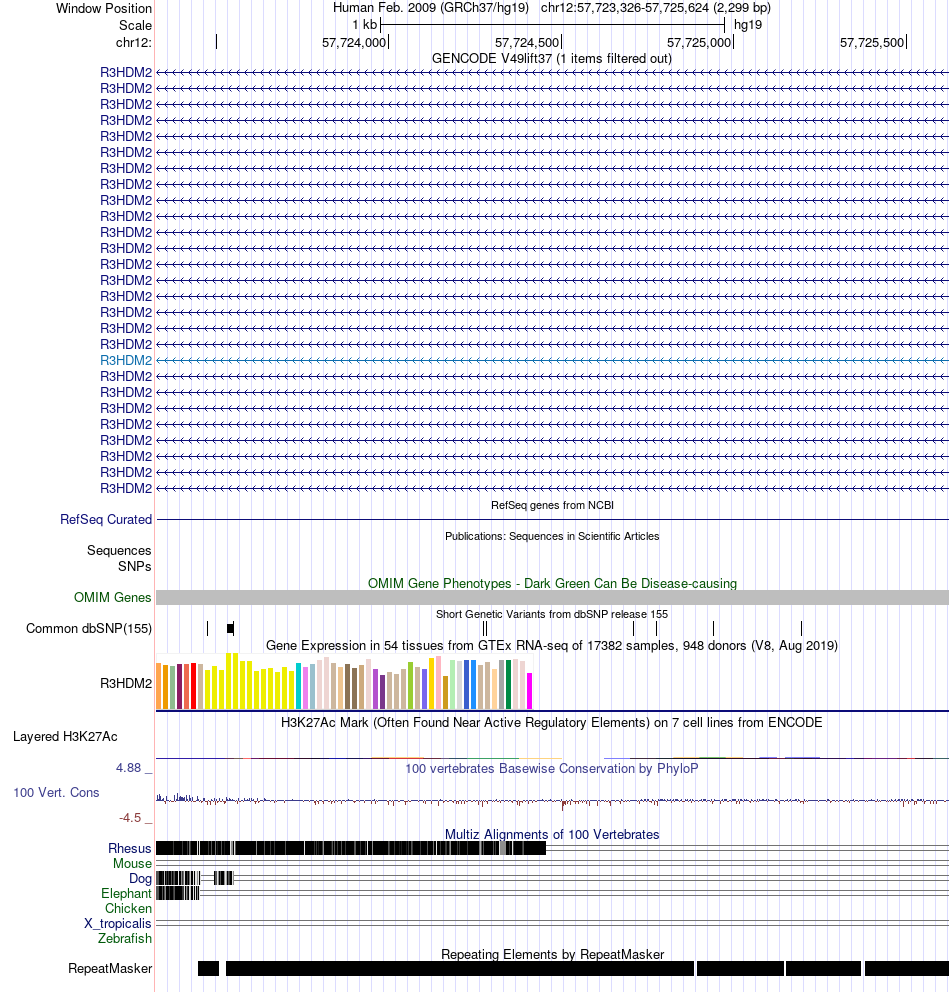The image size is (950, 992).
Task: Click the chr12: ruler label
Action: coord(133,42)
